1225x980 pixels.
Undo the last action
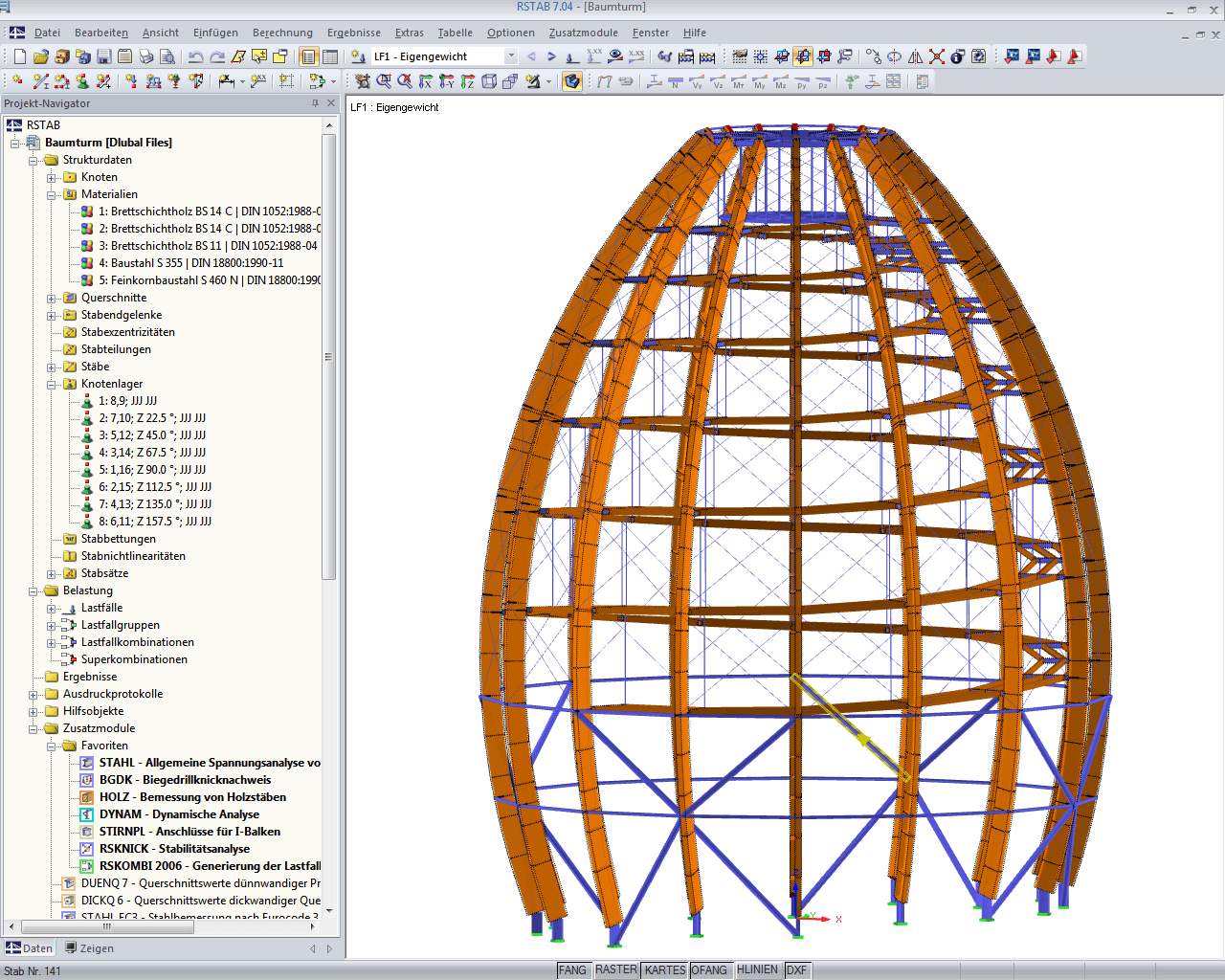(x=196, y=56)
